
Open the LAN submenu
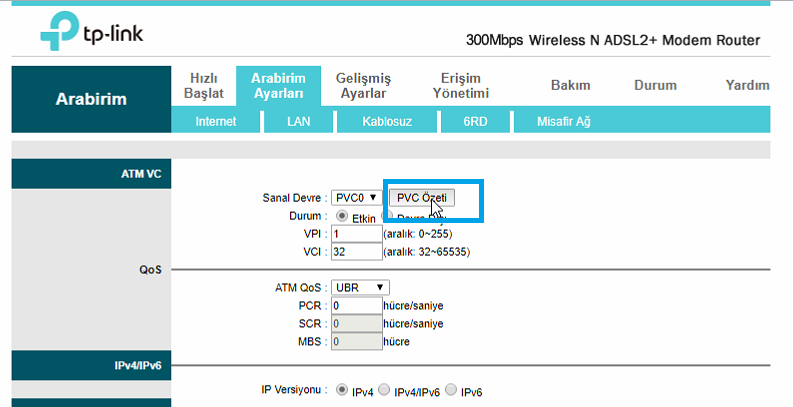click(298, 121)
